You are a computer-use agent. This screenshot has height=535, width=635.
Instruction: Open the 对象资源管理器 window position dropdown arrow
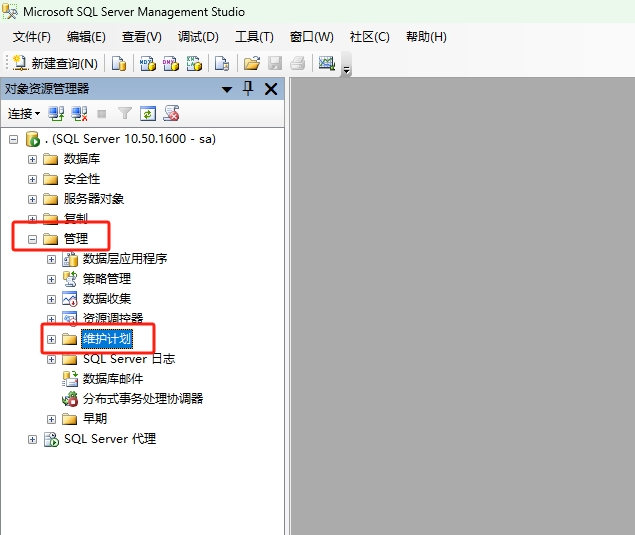pos(227,89)
